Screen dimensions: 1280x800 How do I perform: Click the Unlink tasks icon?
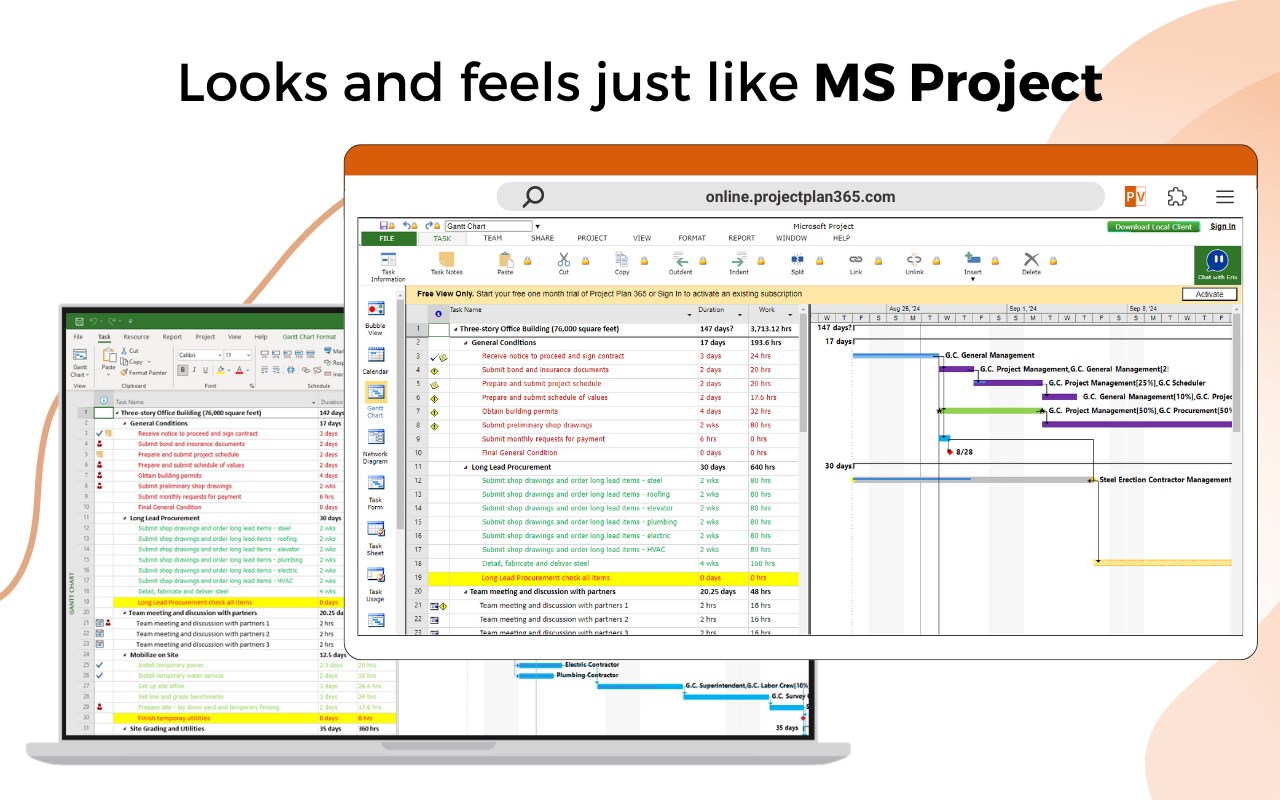tap(914, 260)
